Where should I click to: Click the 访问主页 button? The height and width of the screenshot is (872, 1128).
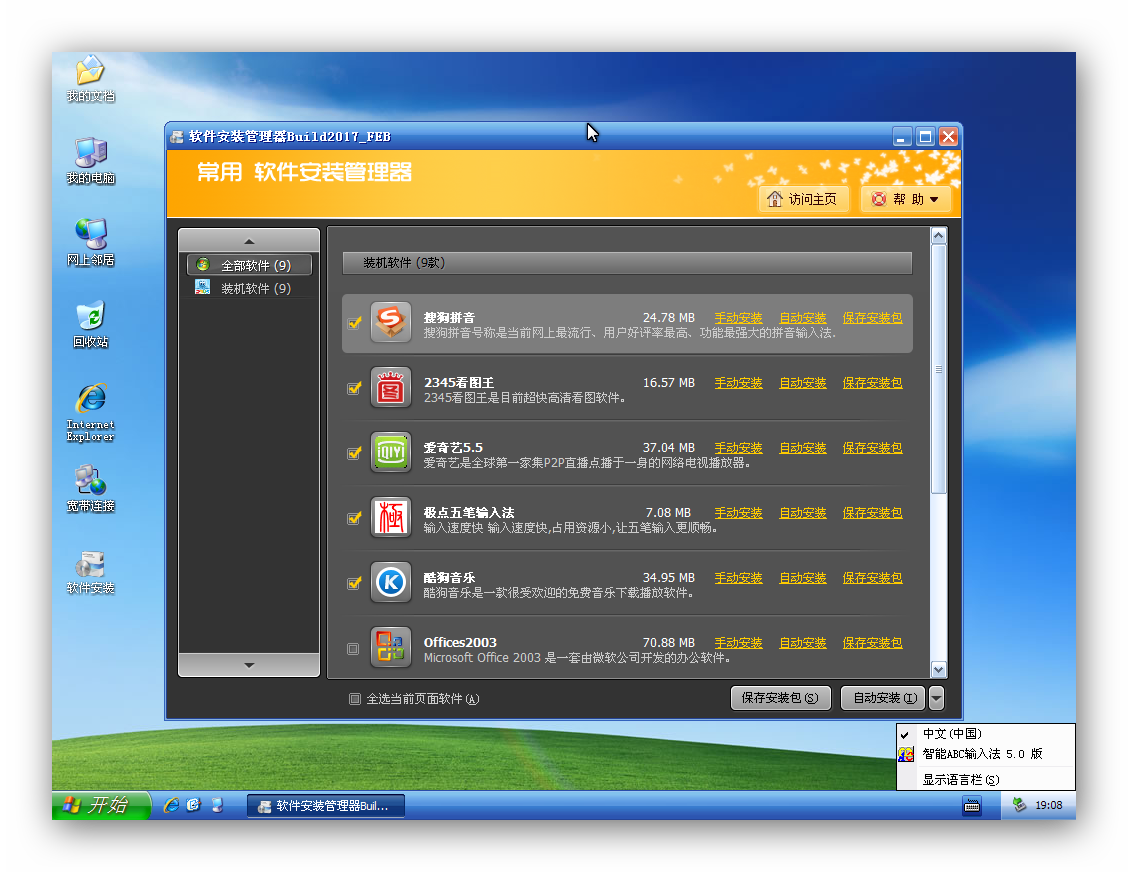(x=804, y=199)
